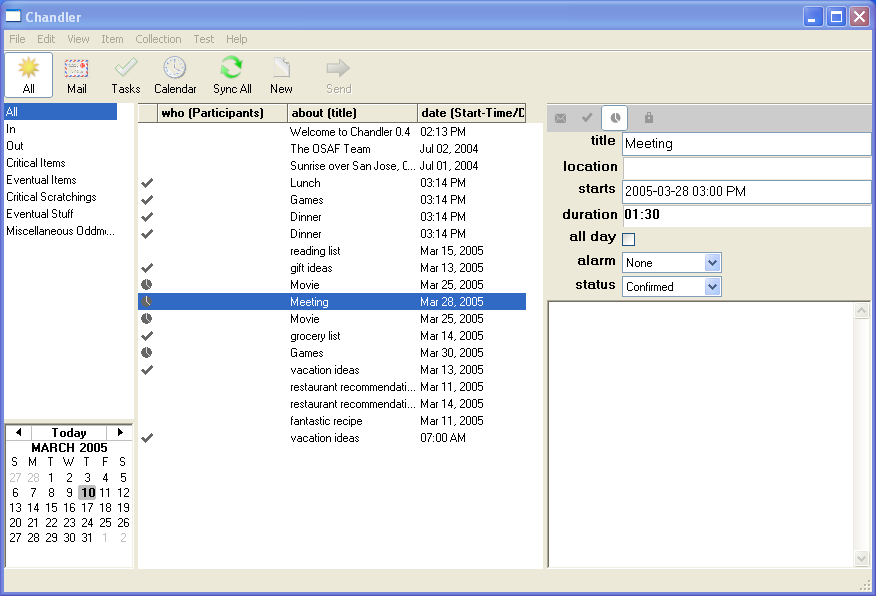Click the Today button in mini calendar

pos(69,433)
